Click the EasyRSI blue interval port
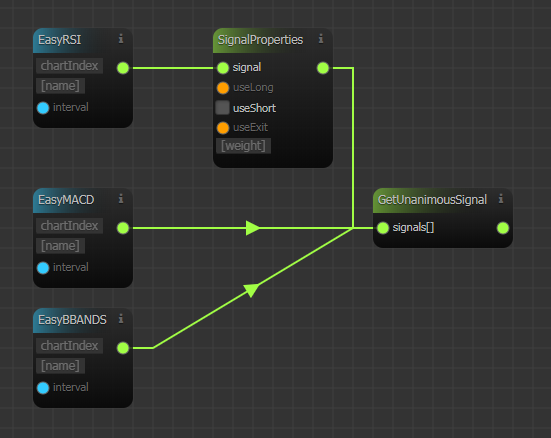The image size is (551, 438). coord(43,108)
